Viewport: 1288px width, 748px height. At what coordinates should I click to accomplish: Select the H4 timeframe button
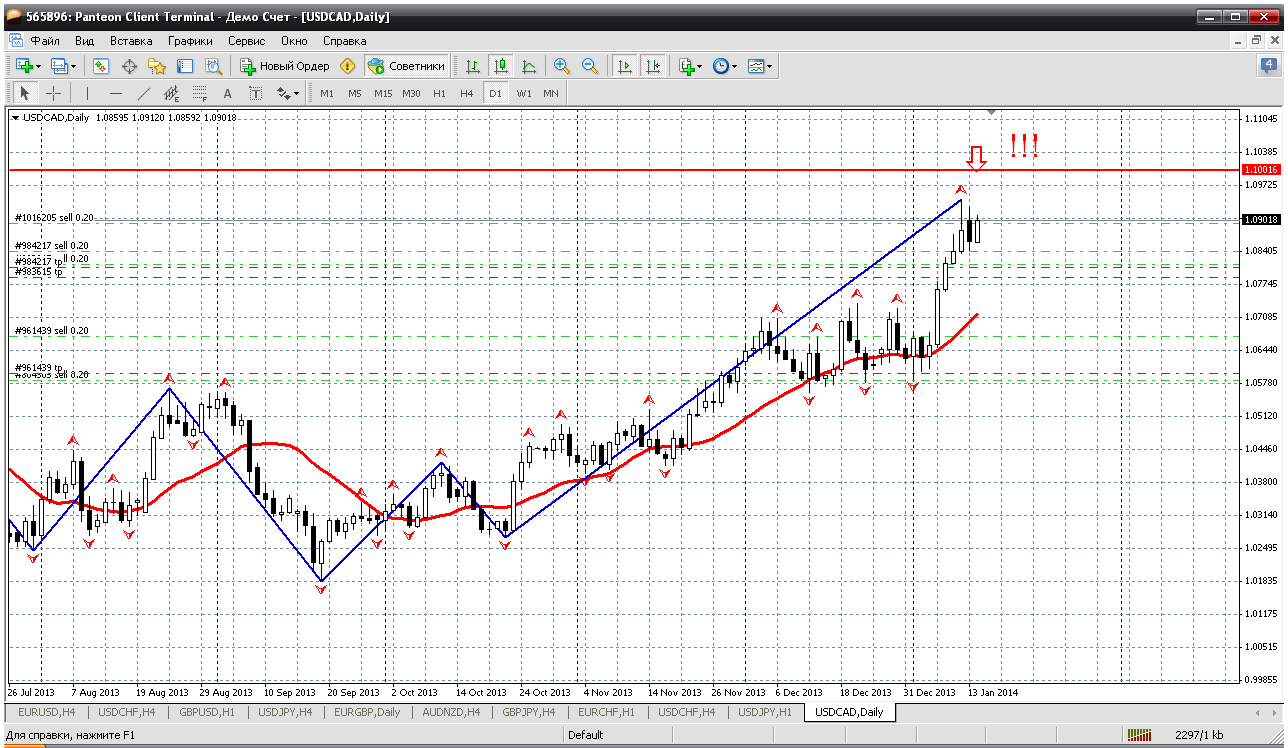tap(466, 93)
